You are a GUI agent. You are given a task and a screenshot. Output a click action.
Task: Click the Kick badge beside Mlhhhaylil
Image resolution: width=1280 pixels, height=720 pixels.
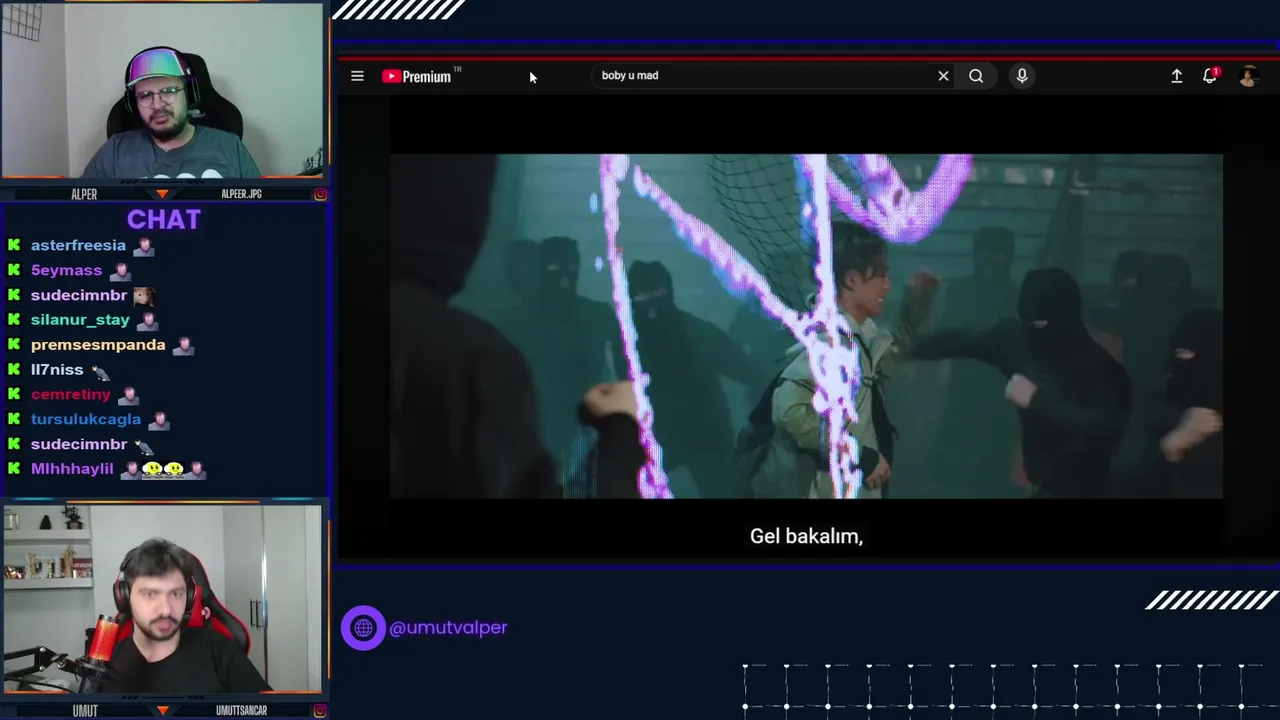click(x=14, y=469)
